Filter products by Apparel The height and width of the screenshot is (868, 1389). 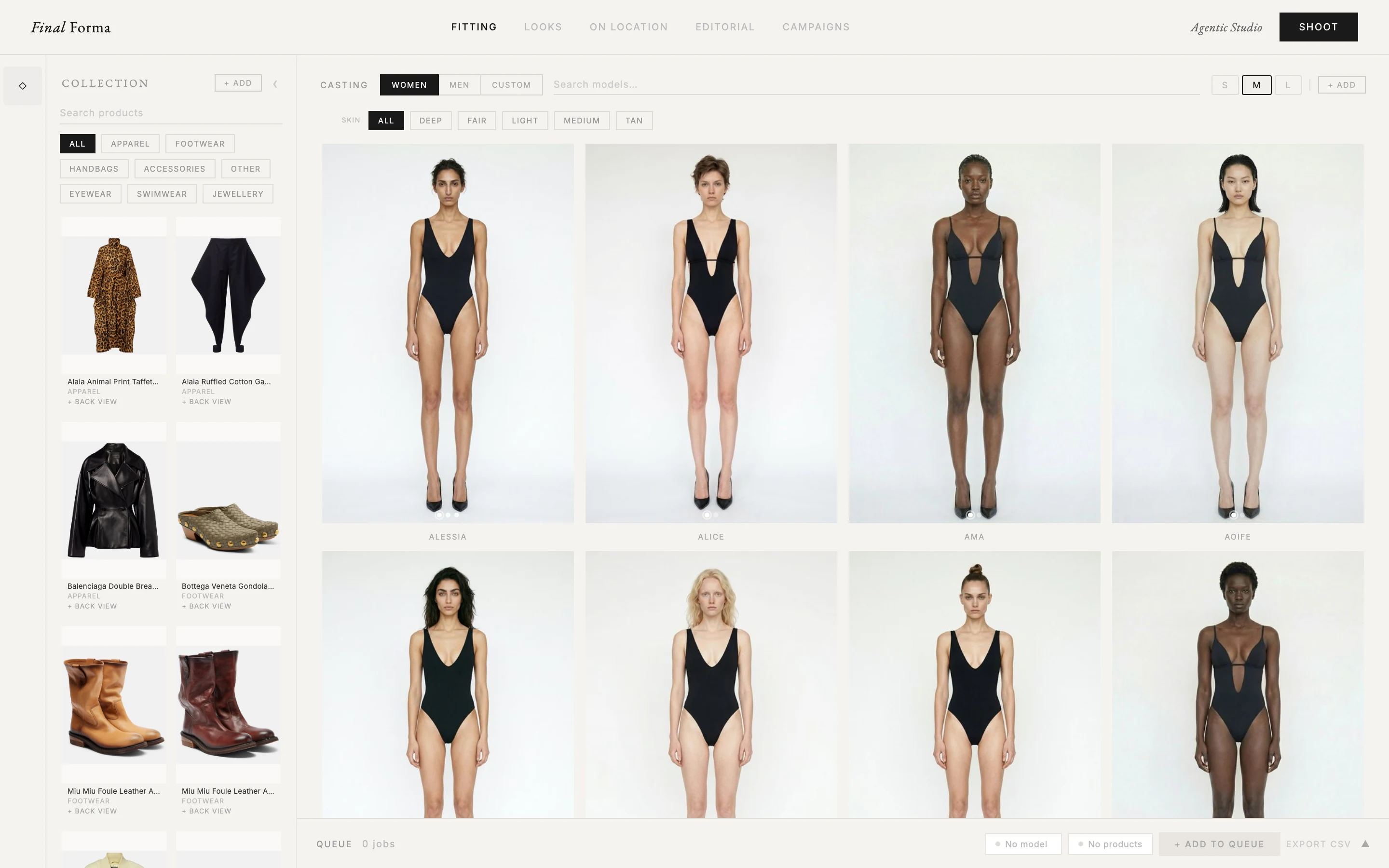130,144
